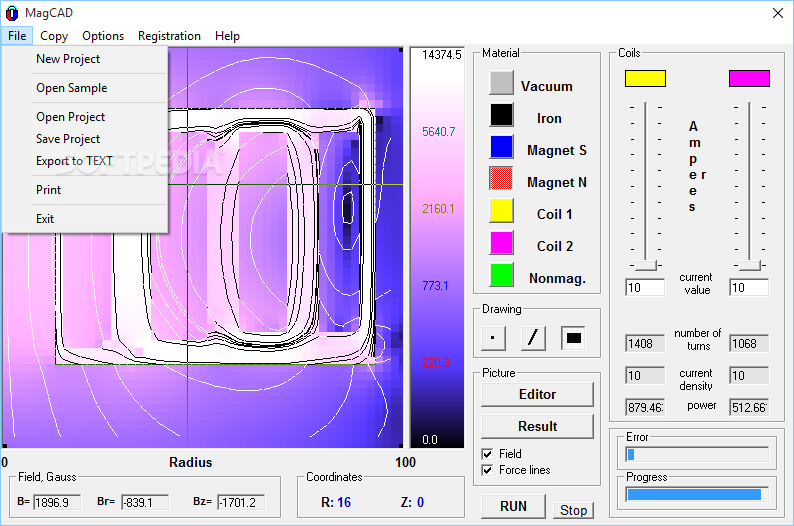The height and width of the screenshot is (526, 794).
Task: Open the Copy menu
Action: coord(54,36)
